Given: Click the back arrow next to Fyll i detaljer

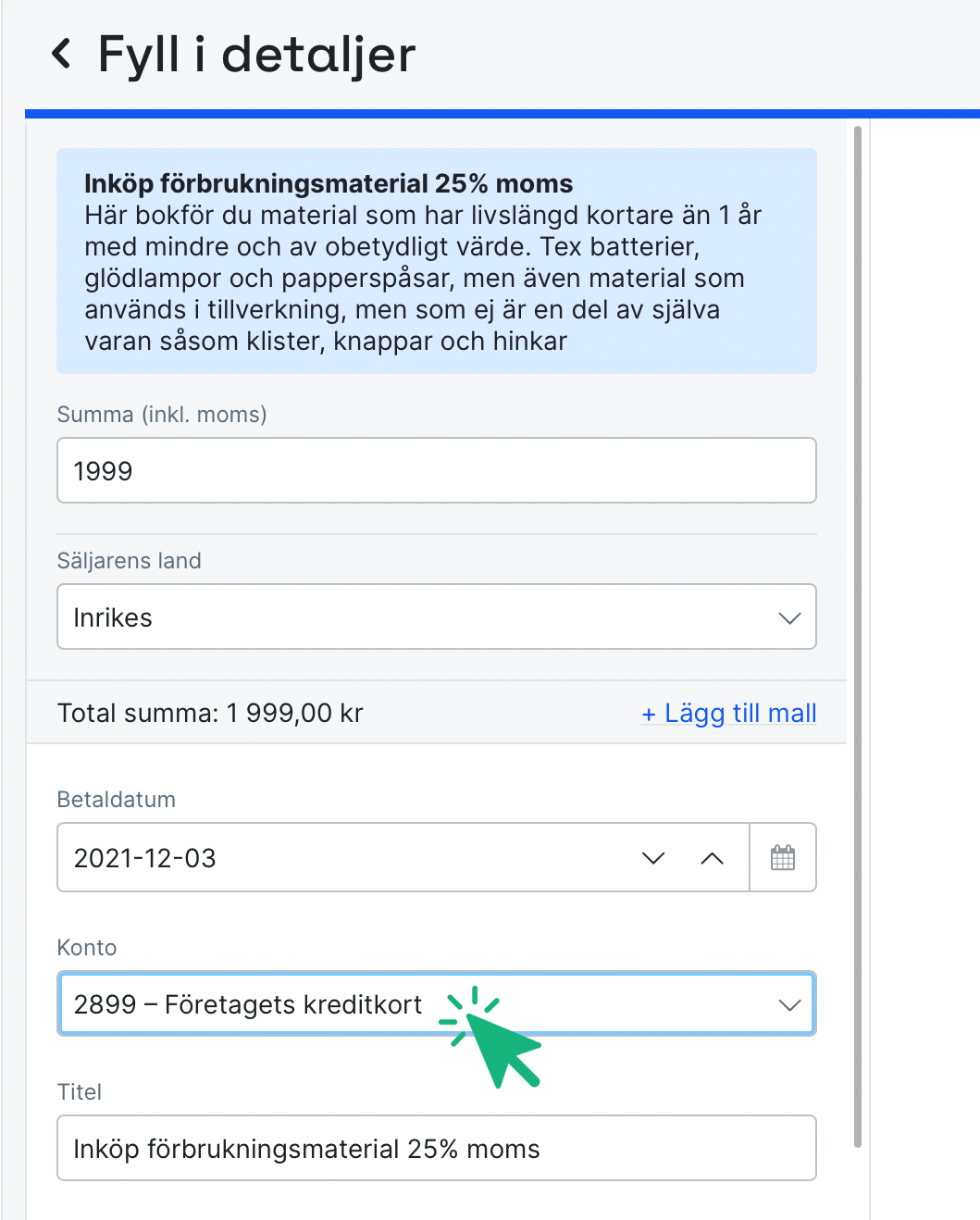Looking at the screenshot, I should coord(61,56).
